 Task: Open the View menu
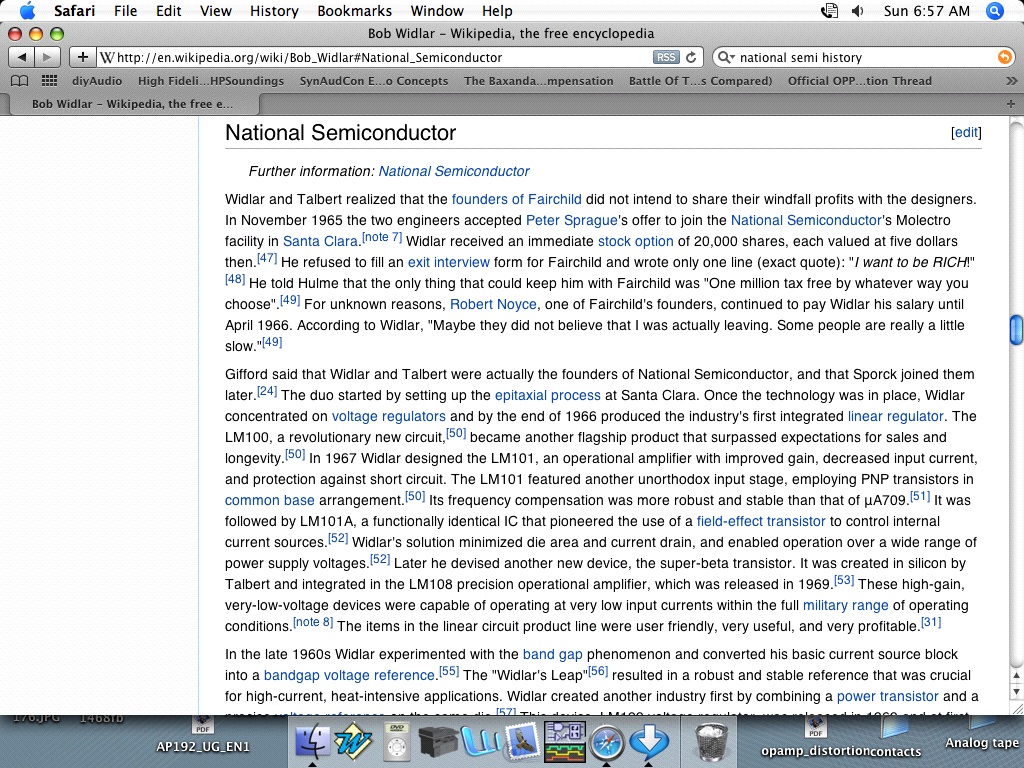[216, 10]
